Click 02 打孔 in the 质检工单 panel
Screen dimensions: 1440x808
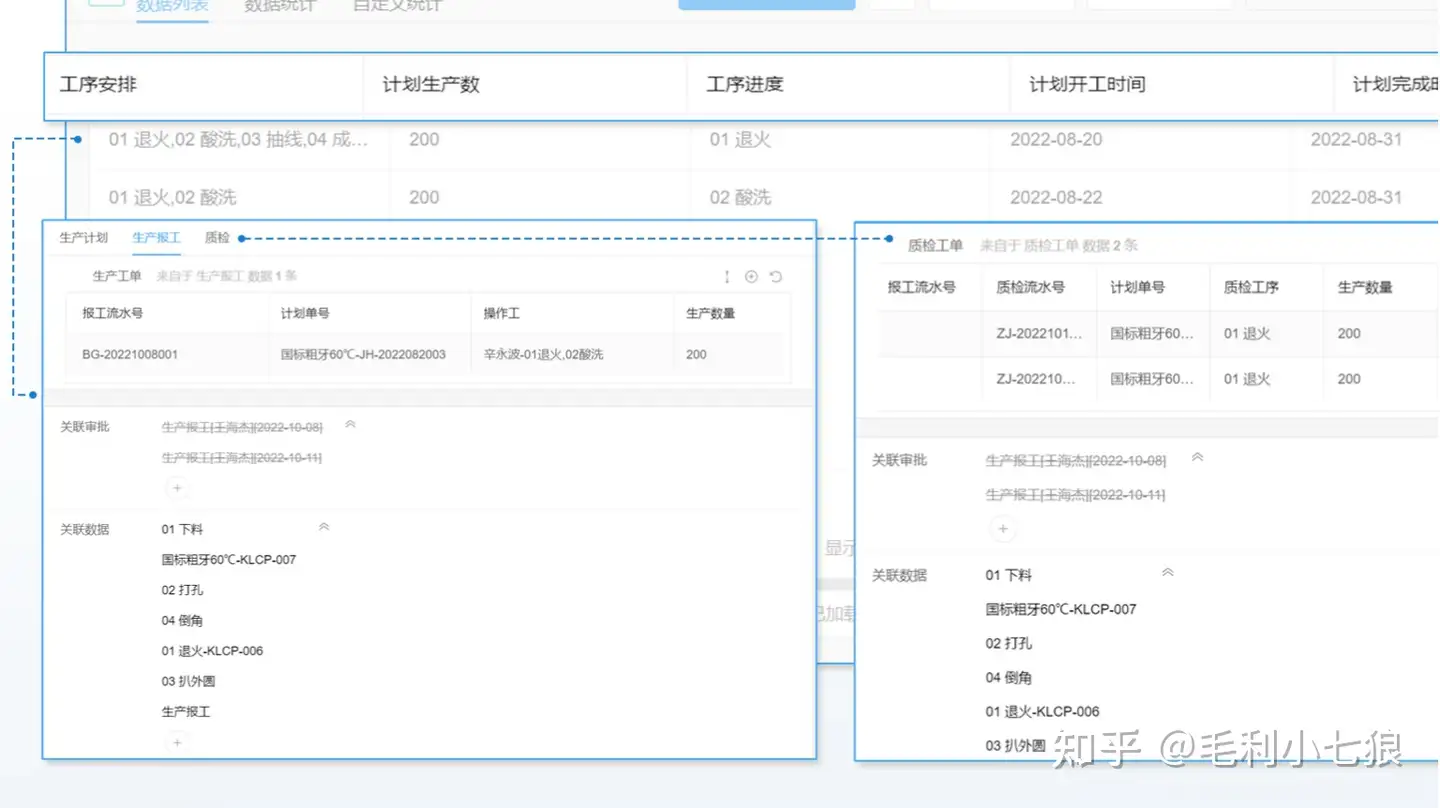click(x=1009, y=644)
